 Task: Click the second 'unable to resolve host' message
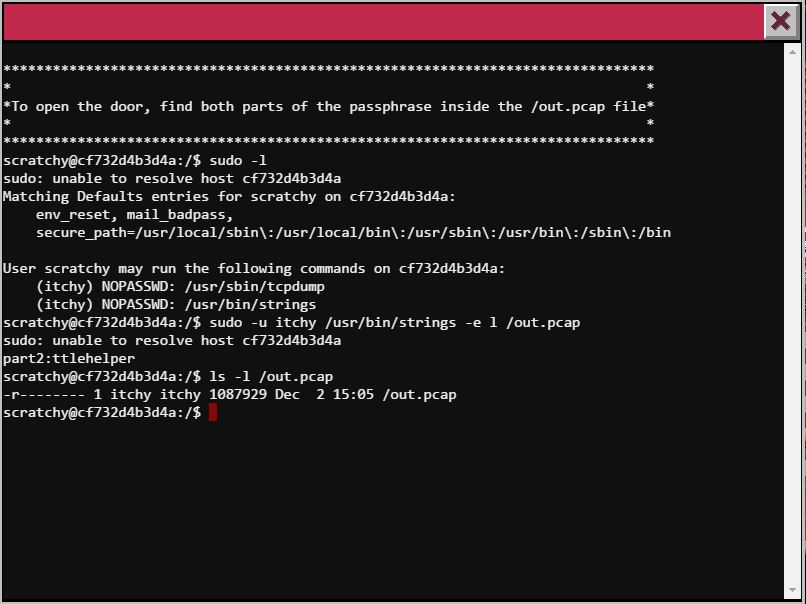[x=172, y=340]
